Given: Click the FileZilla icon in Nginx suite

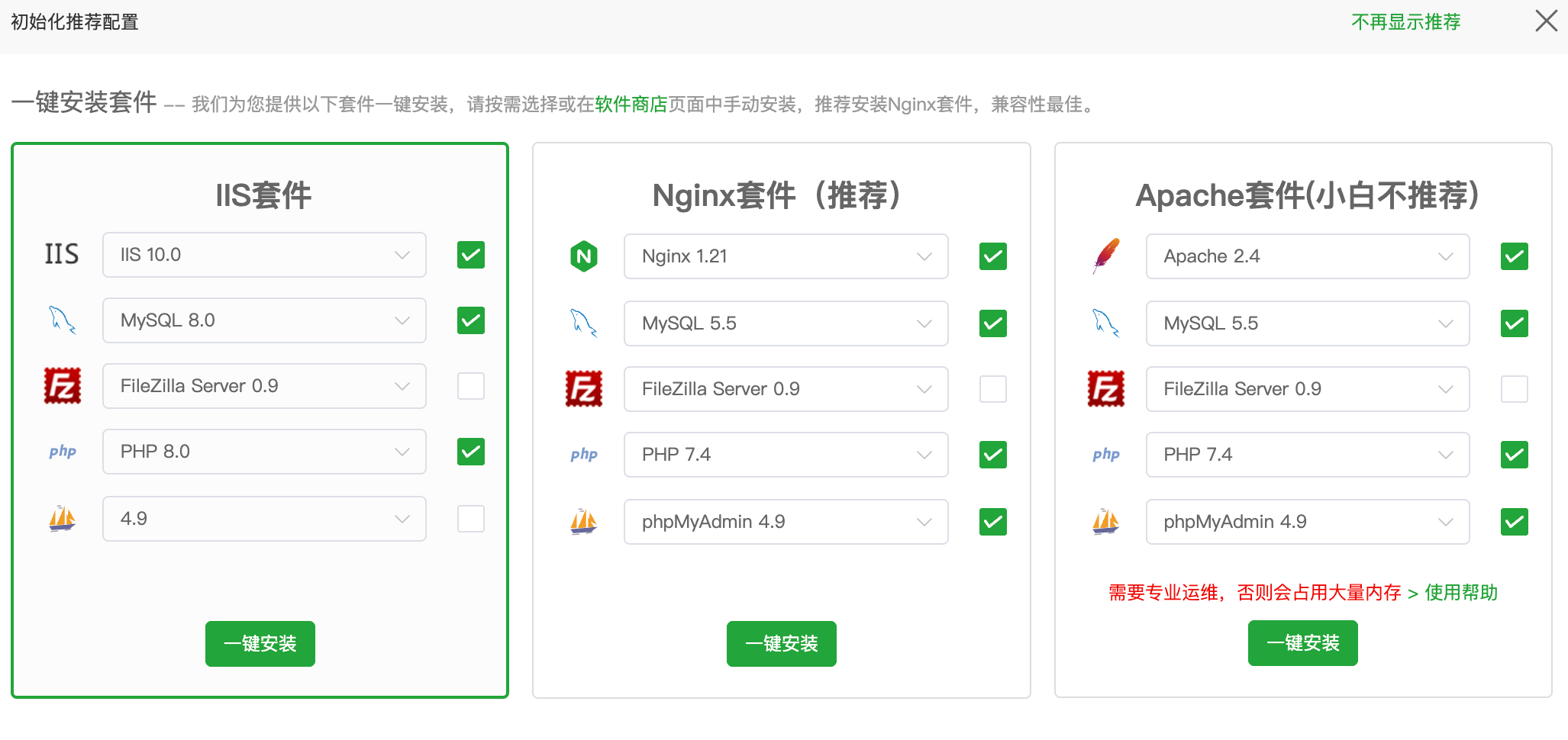Looking at the screenshot, I should click(x=584, y=388).
